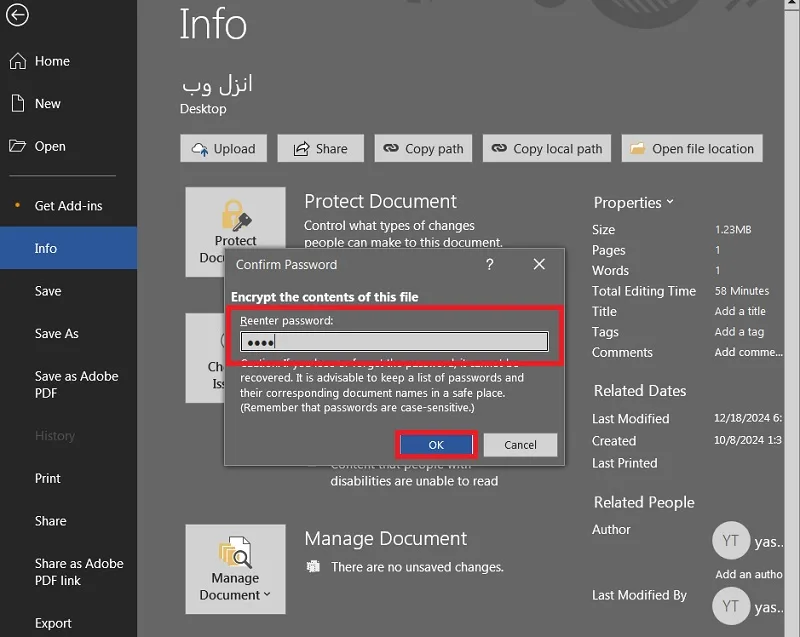Click the Upload cloud button
800x637 pixels.
tap(223, 148)
